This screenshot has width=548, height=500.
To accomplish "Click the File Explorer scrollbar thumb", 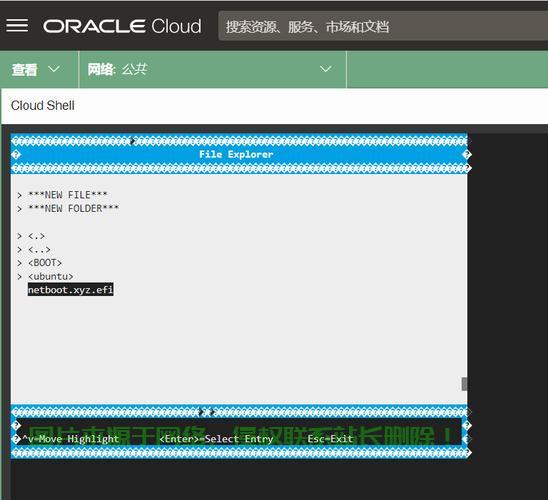I will coord(464,384).
